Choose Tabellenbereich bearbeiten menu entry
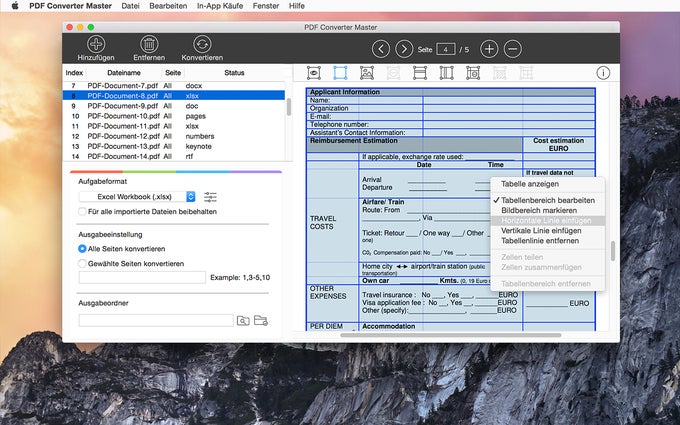 (548, 200)
